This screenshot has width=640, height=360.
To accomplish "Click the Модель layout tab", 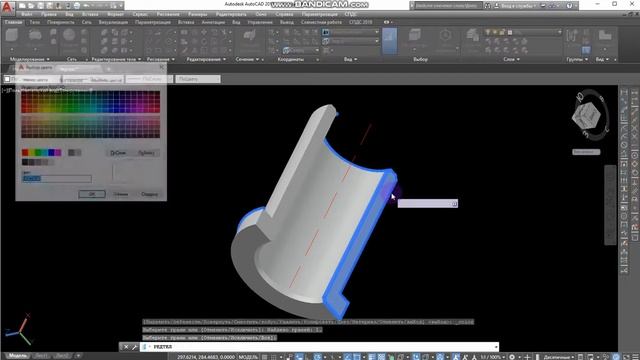I will pos(17,356).
